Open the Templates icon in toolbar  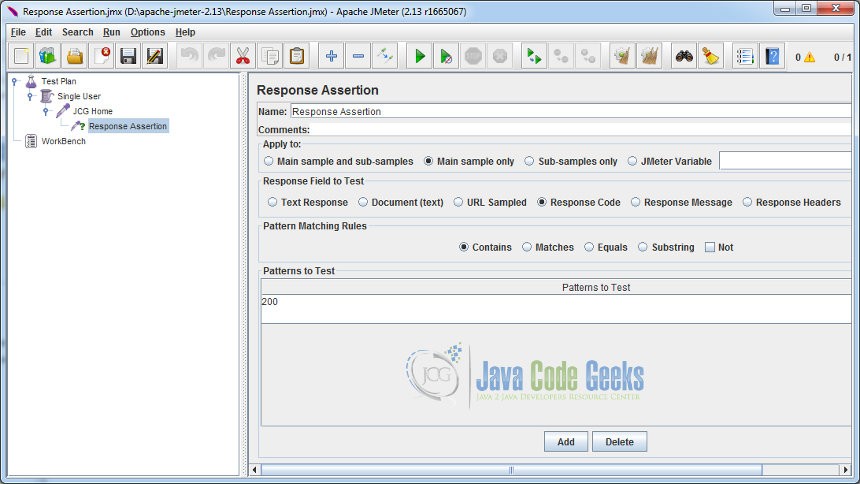click(x=48, y=56)
